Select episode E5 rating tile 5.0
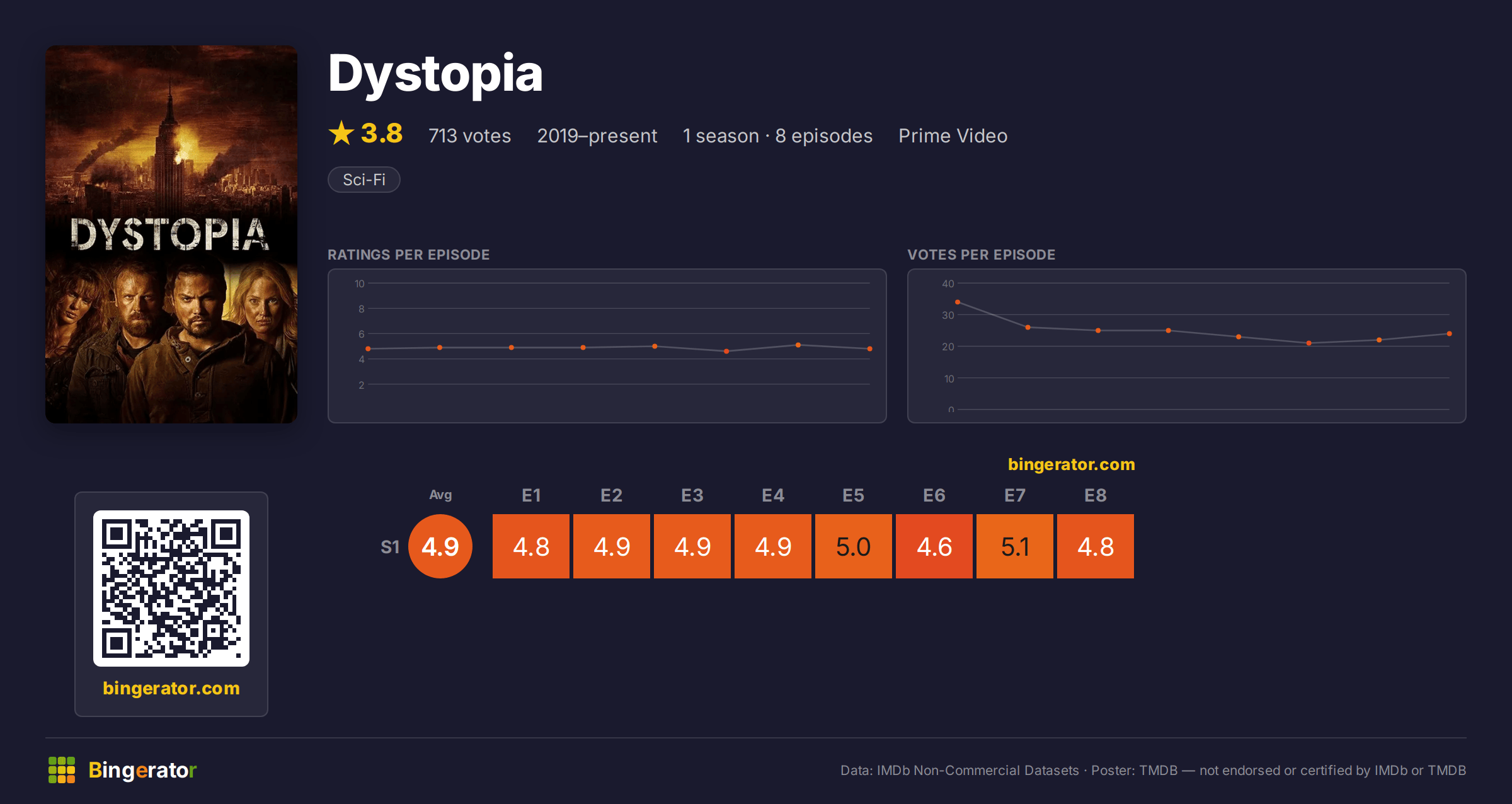This screenshot has width=1512, height=804. tap(854, 546)
